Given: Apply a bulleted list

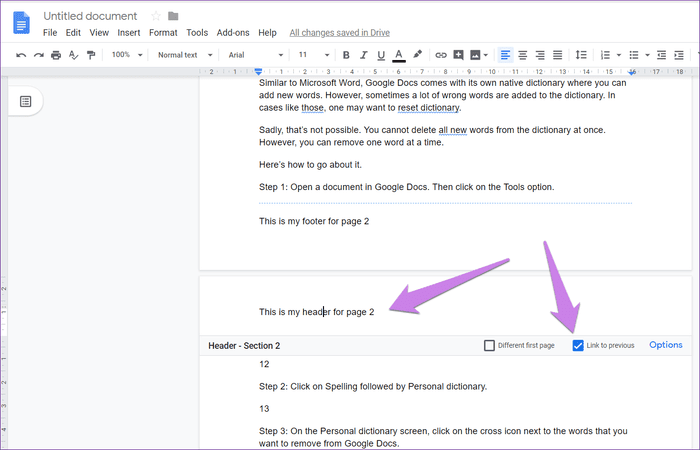Looking at the screenshot, I should pyautogui.click(x=634, y=55).
